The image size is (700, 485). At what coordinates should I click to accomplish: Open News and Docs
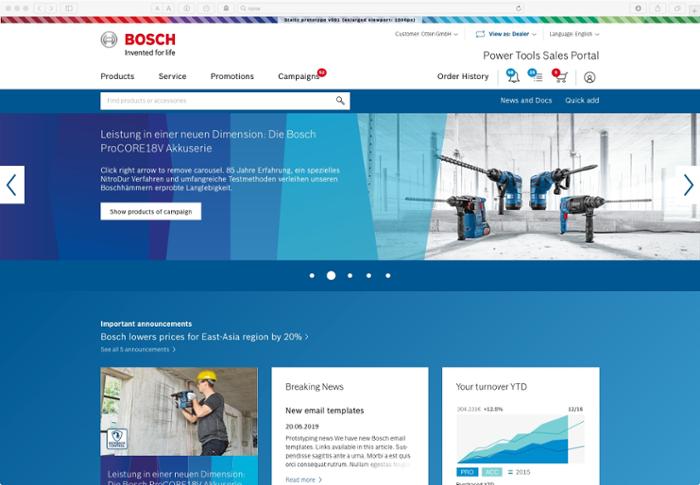coord(526,100)
